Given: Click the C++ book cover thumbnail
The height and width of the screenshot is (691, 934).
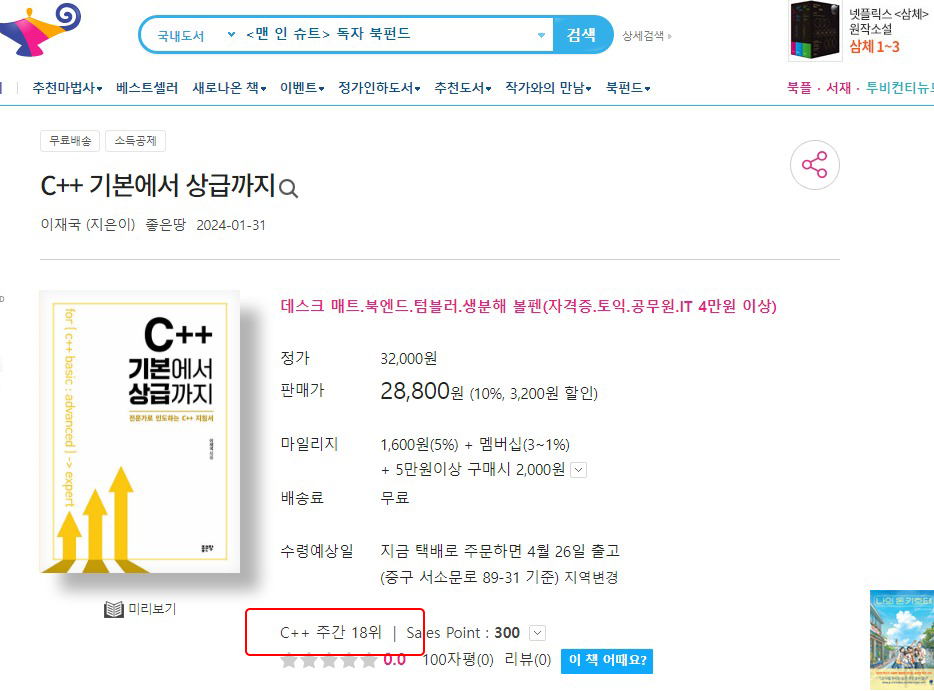Looking at the screenshot, I should (x=140, y=432).
